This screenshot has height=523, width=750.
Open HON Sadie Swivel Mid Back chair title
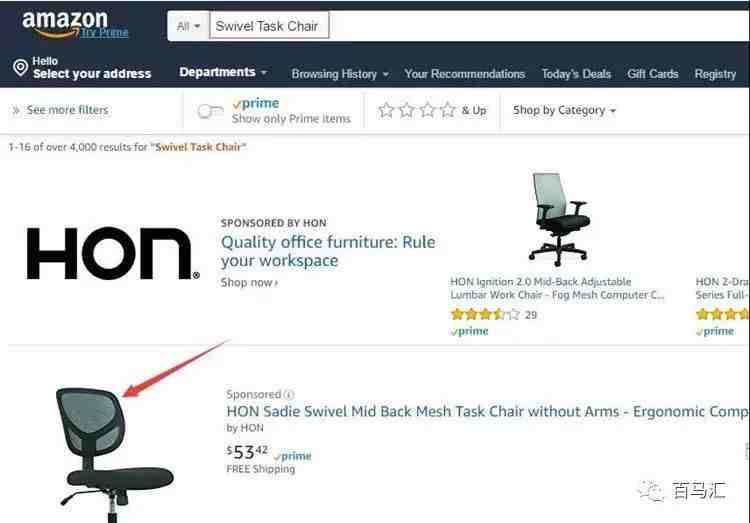click(x=488, y=411)
